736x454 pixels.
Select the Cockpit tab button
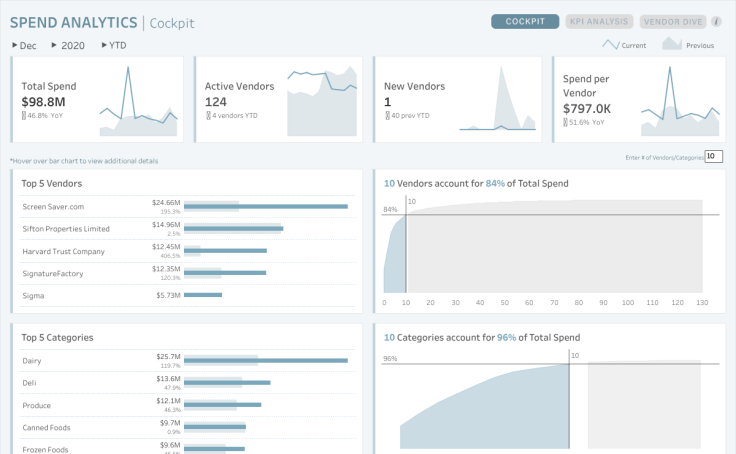point(525,21)
